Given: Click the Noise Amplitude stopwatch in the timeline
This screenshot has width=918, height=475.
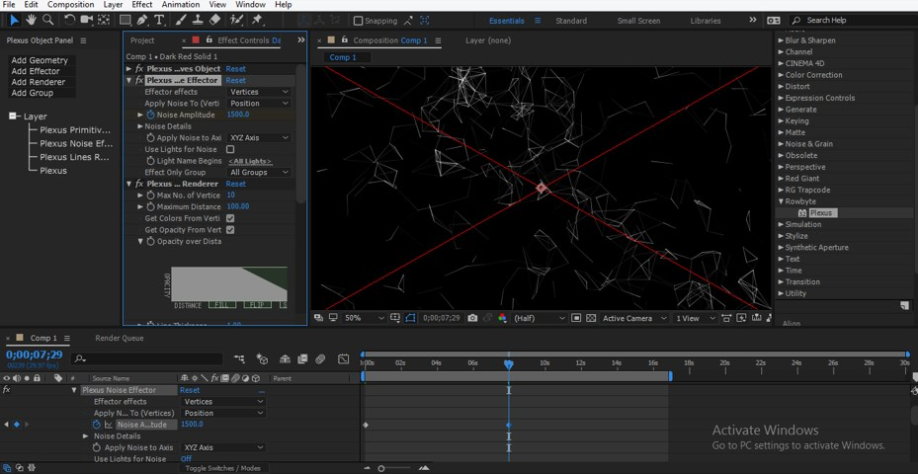Looking at the screenshot, I should point(98,424).
